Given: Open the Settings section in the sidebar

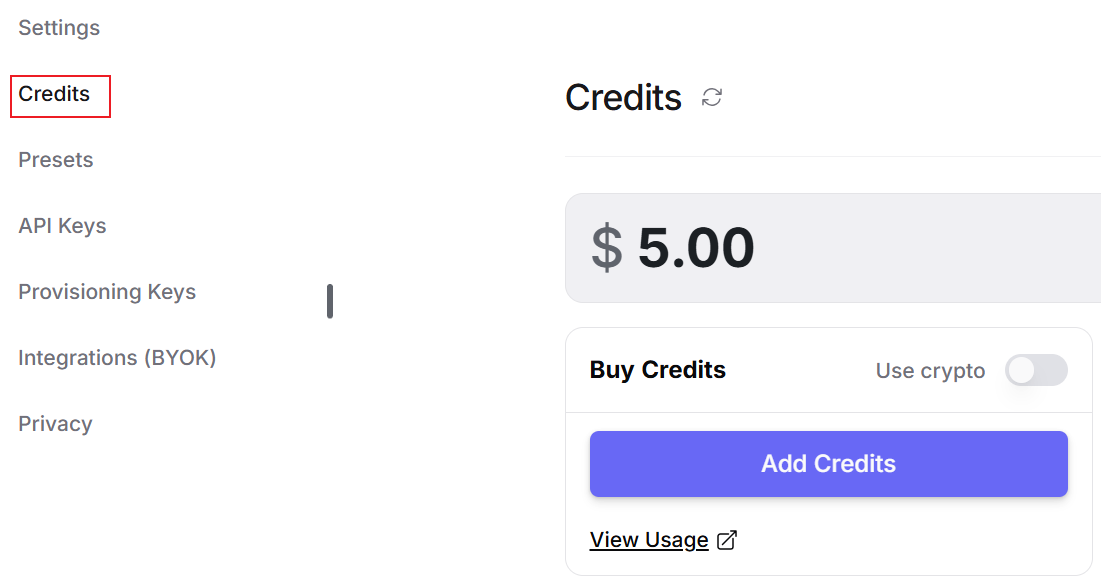Looking at the screenshot, I should point(59,28).
